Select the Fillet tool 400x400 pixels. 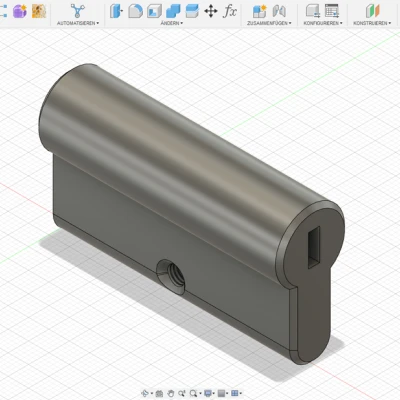pos(135,11)
